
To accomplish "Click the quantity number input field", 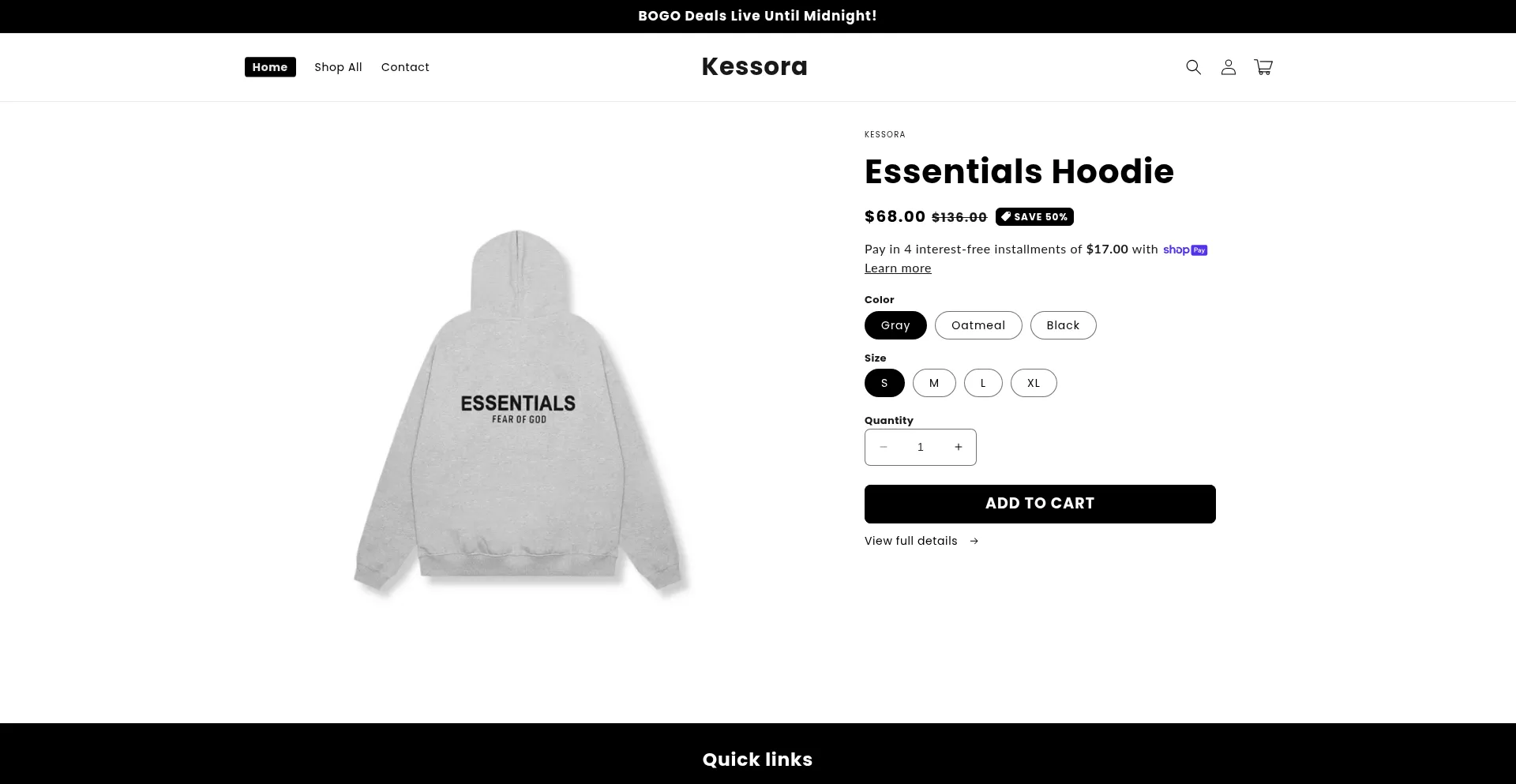I will [x=921, y=447].
